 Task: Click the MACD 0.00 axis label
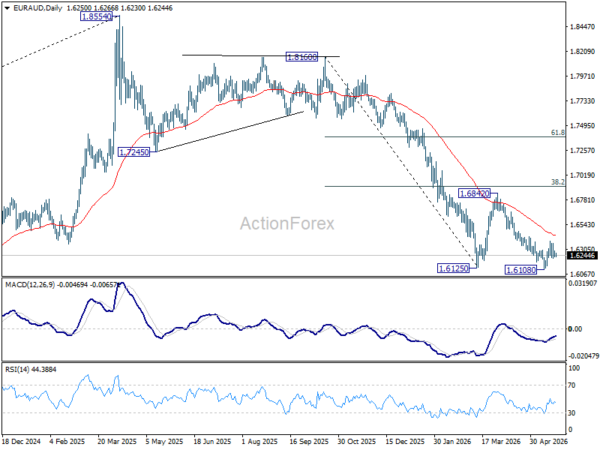point(576,329)
